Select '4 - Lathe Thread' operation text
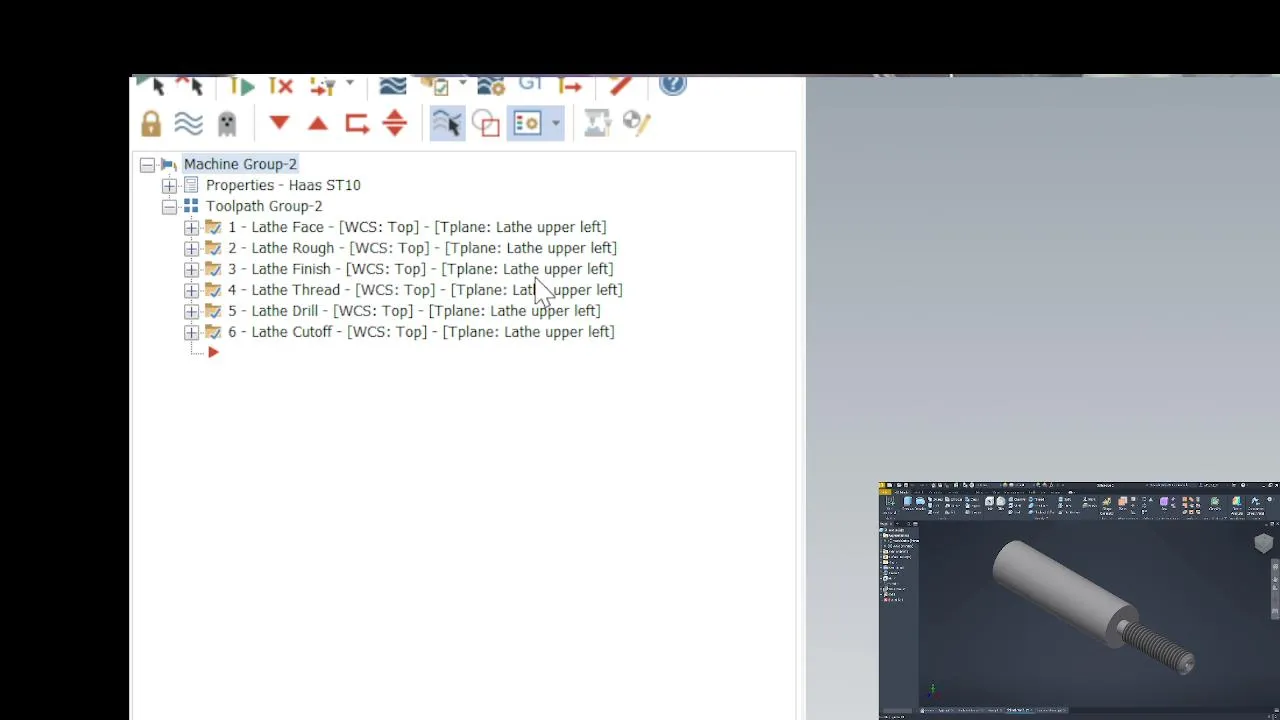Viewport: 1280px width, 720px height. (x=284, y=290)
